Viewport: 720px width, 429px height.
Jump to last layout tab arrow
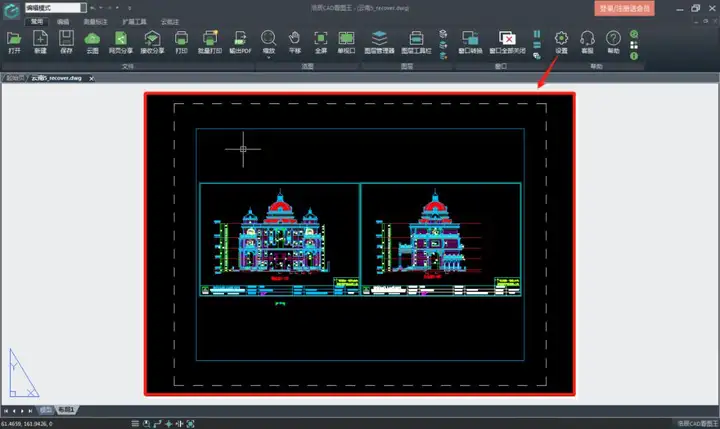click(x=30, y=411)
